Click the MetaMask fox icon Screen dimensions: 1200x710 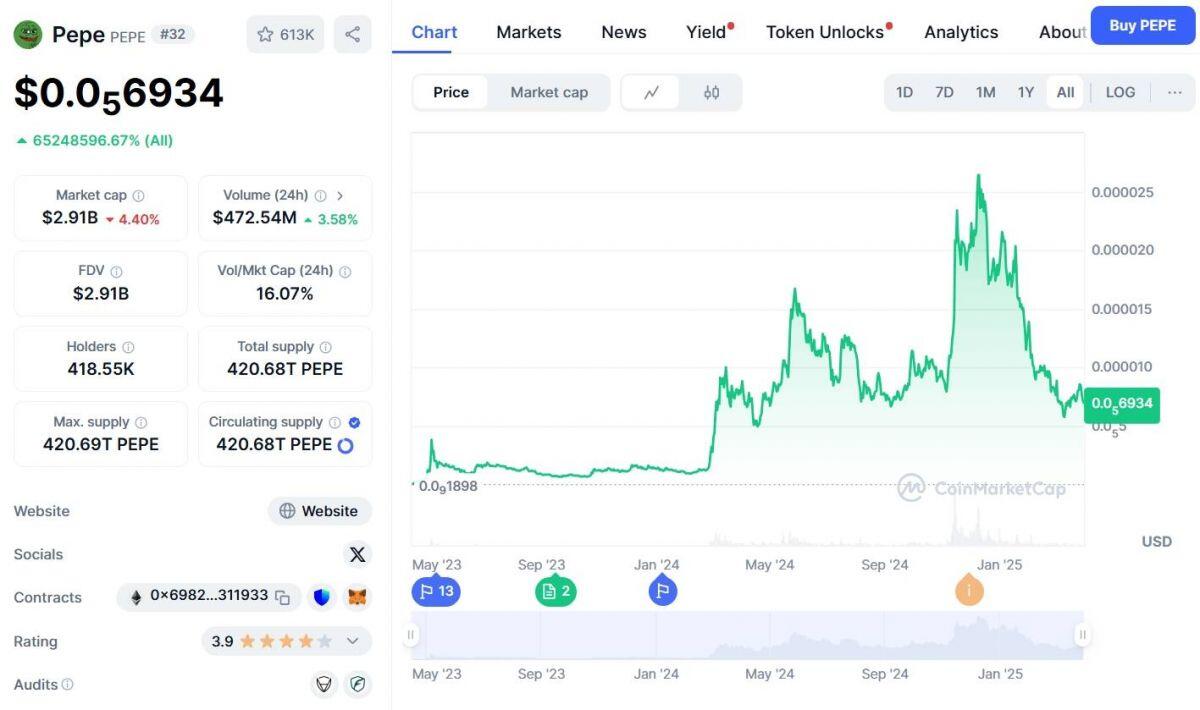click(x=357, y=597)
